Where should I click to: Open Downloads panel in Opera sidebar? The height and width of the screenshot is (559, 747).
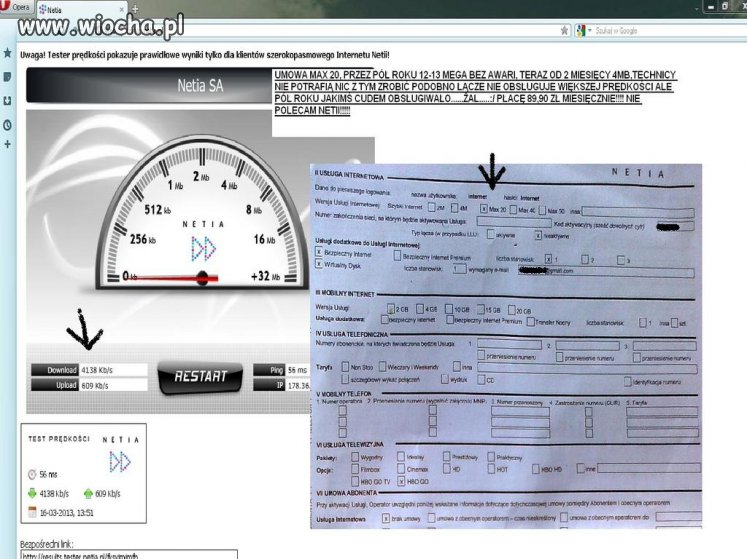[7, 101]
